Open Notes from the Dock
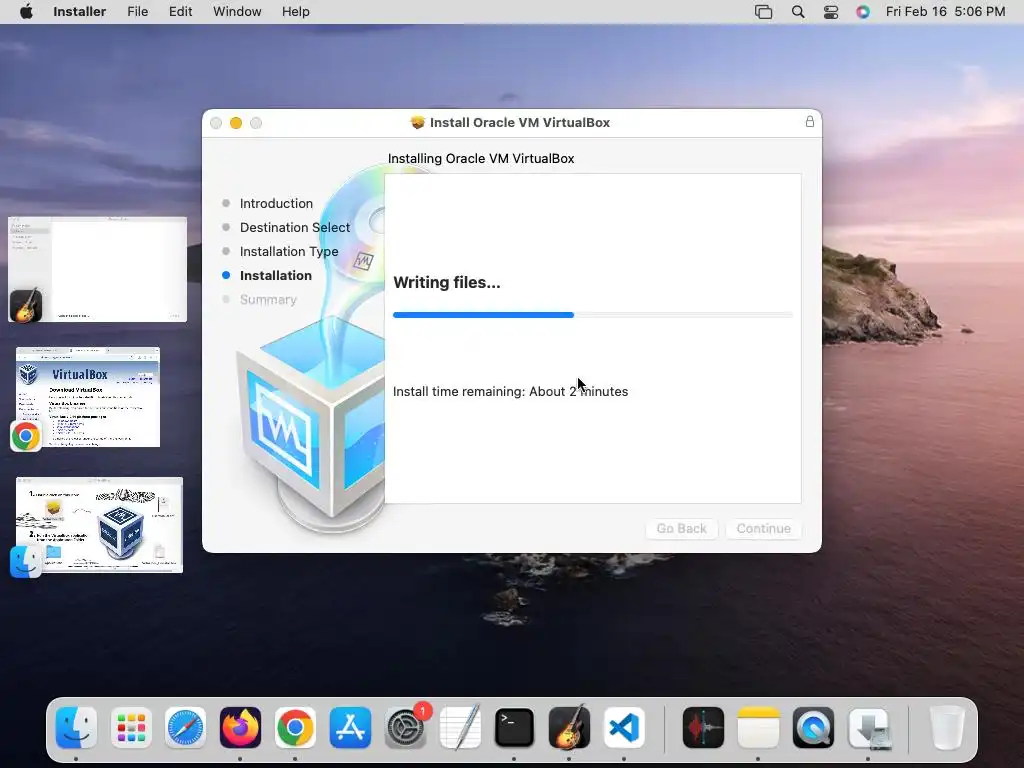Image resolution: width=1024 pixels, height=768 pixels. click(x=758, y=727)
